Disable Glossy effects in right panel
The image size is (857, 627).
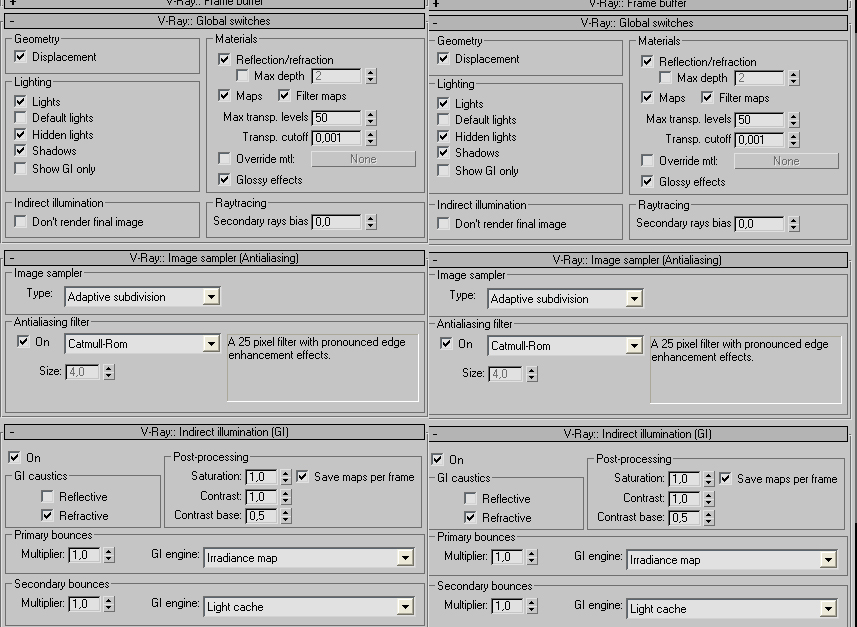647,181
